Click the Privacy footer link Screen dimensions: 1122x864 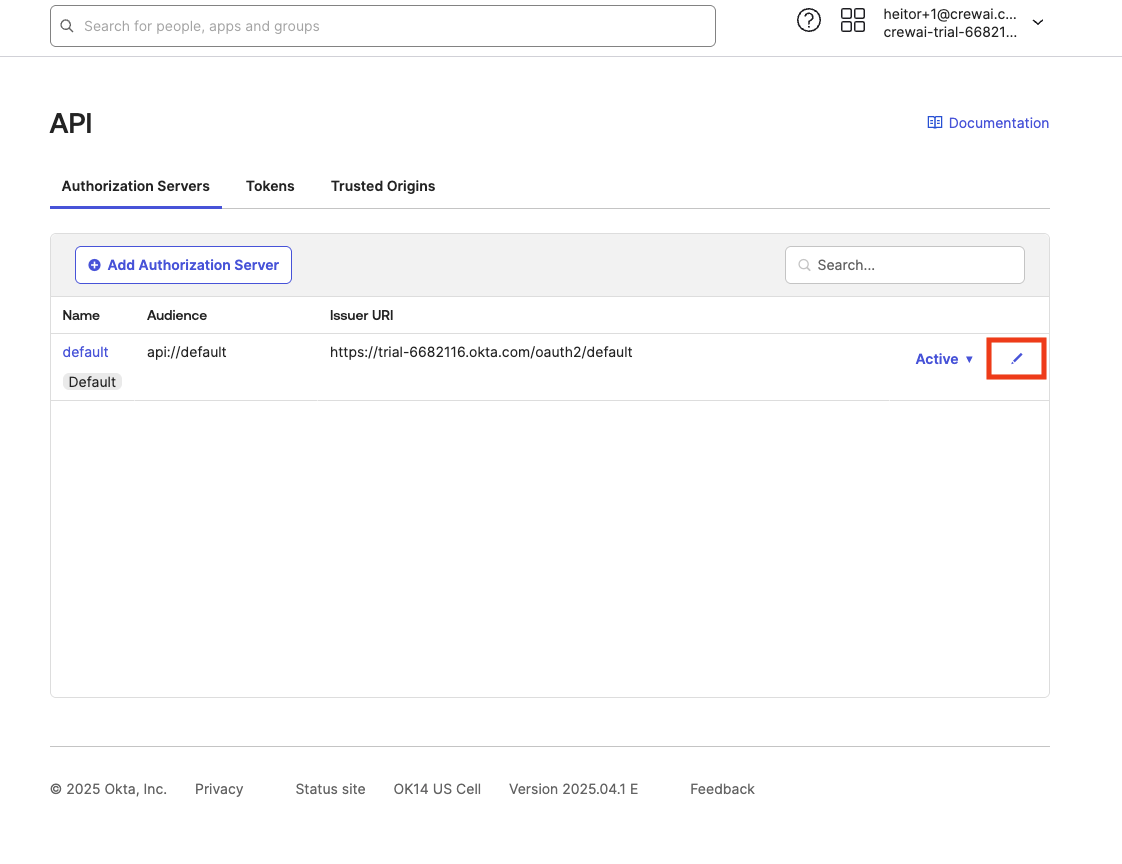tap(219, 789)
